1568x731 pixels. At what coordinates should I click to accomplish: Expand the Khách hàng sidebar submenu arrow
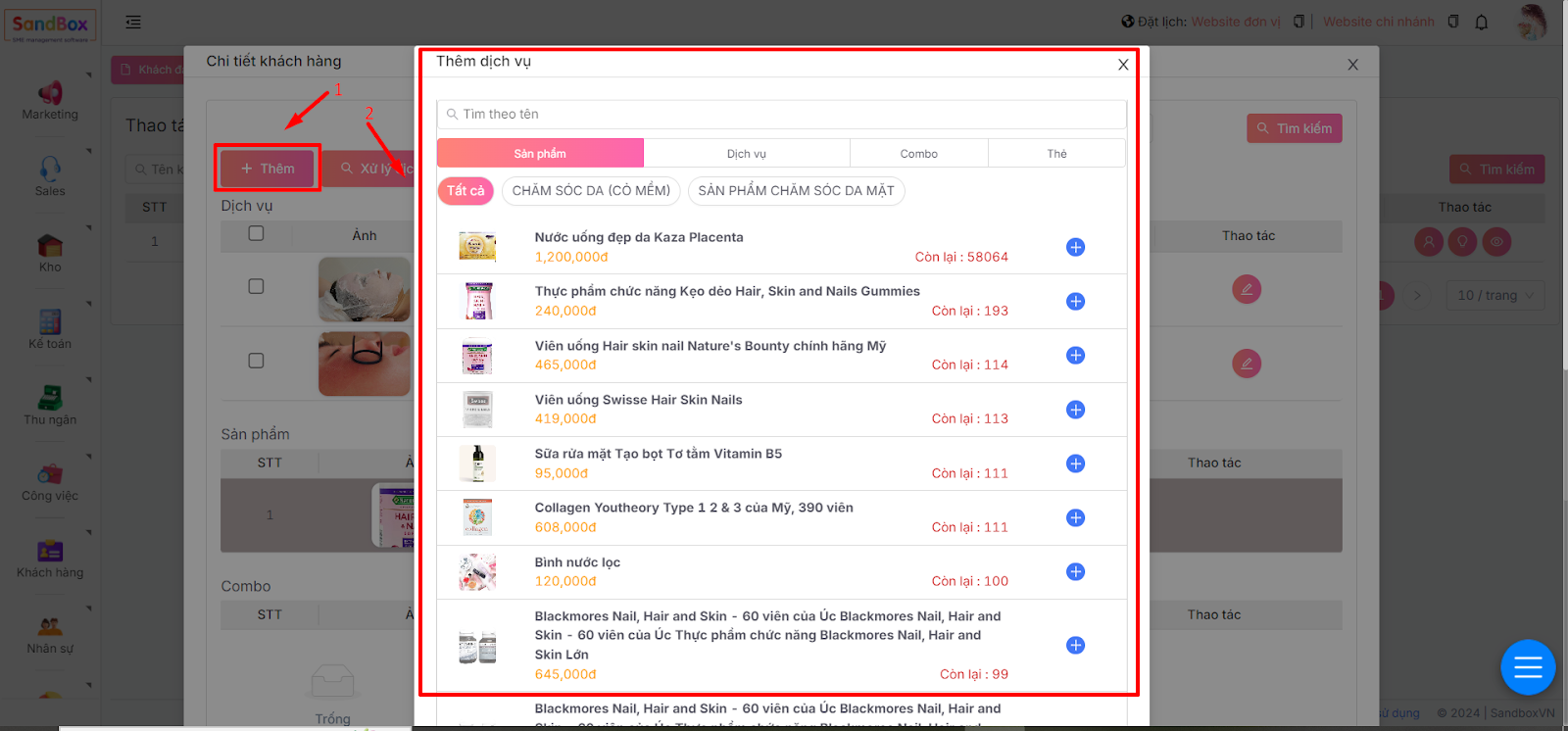[x=89, y=533]
